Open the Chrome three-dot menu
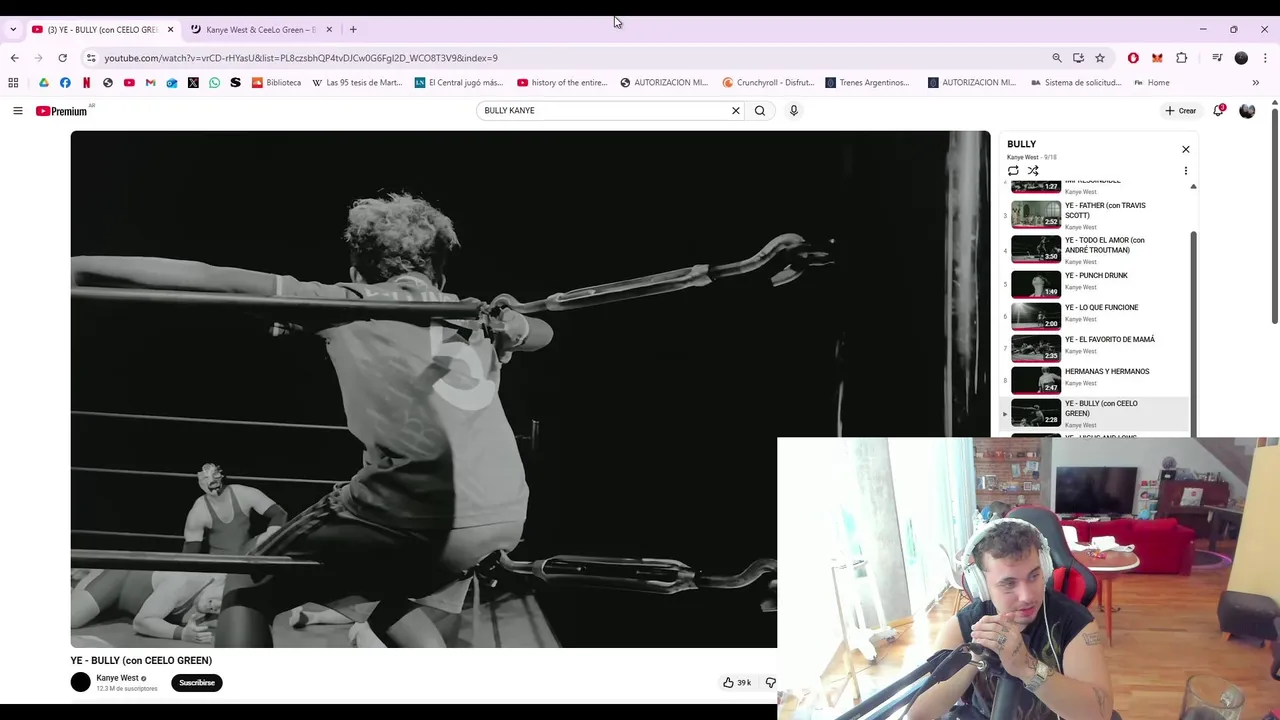This screenshot has height=720, width=1280. point(1265,58)
